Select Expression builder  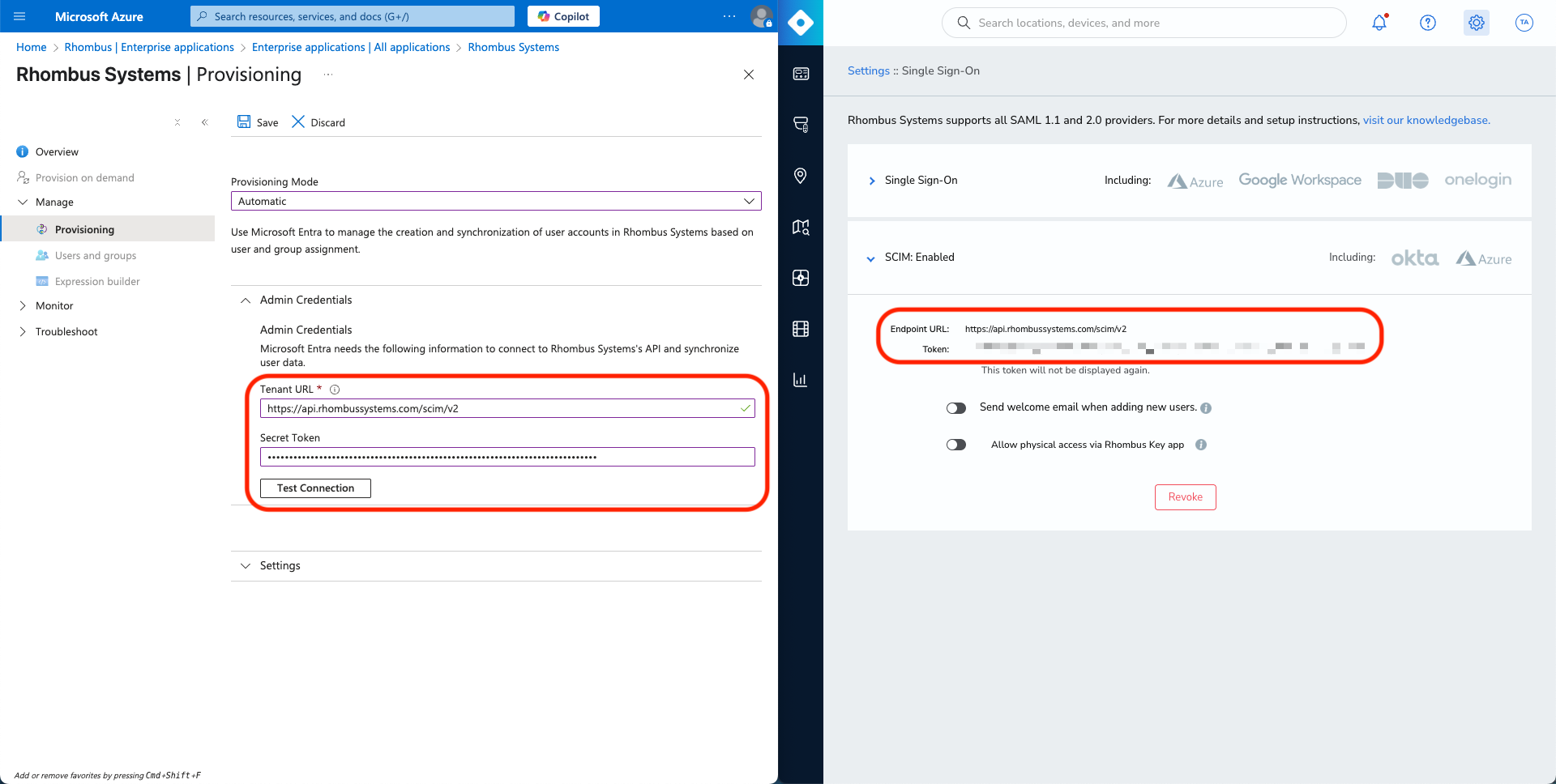coord(97,281)
